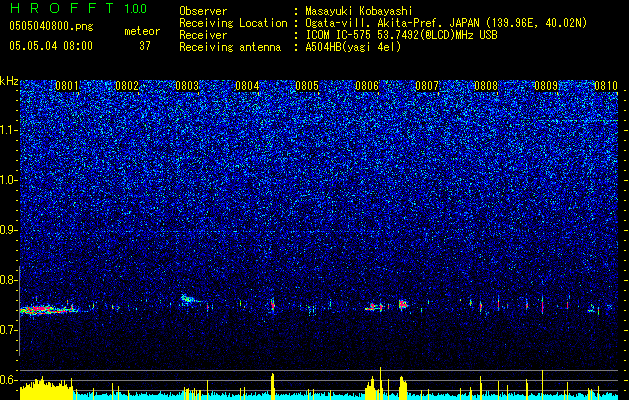Viewport: 629px width, 400px height.
Task: Select the antenna text A504HB(yagi 4el)
Action: click(x=353, y=47)
